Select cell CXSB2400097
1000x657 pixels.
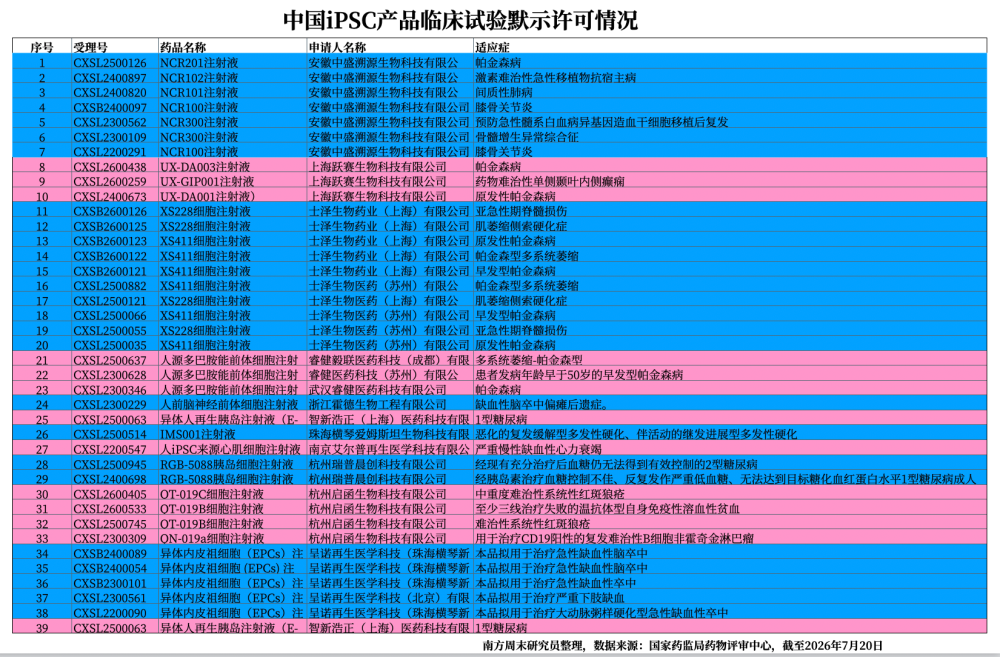pos(110,107)
